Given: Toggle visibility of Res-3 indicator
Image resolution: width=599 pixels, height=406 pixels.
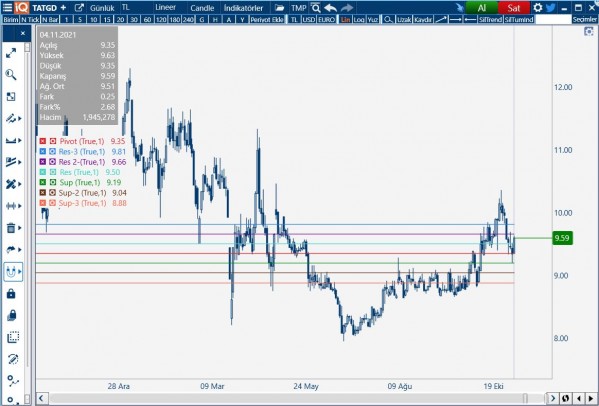Looking at the screenshot, I should pos(53,151).
